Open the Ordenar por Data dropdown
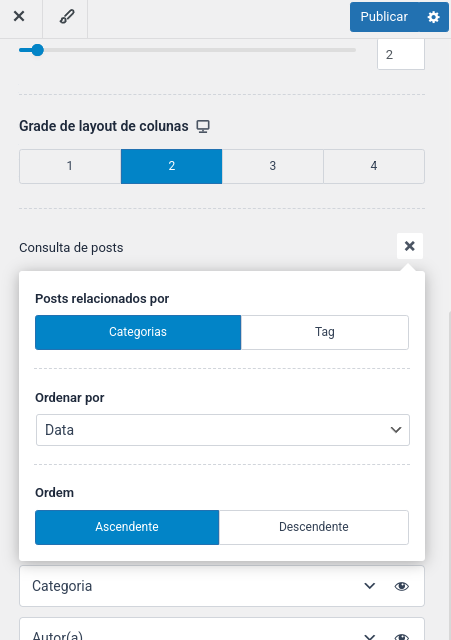 click(x=223, y=430)
